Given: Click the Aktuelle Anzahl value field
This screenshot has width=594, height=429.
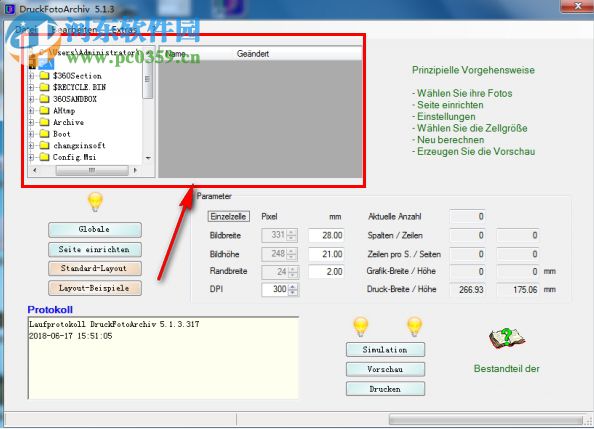Looking at the screenshot, I should (x=467, y=216).
